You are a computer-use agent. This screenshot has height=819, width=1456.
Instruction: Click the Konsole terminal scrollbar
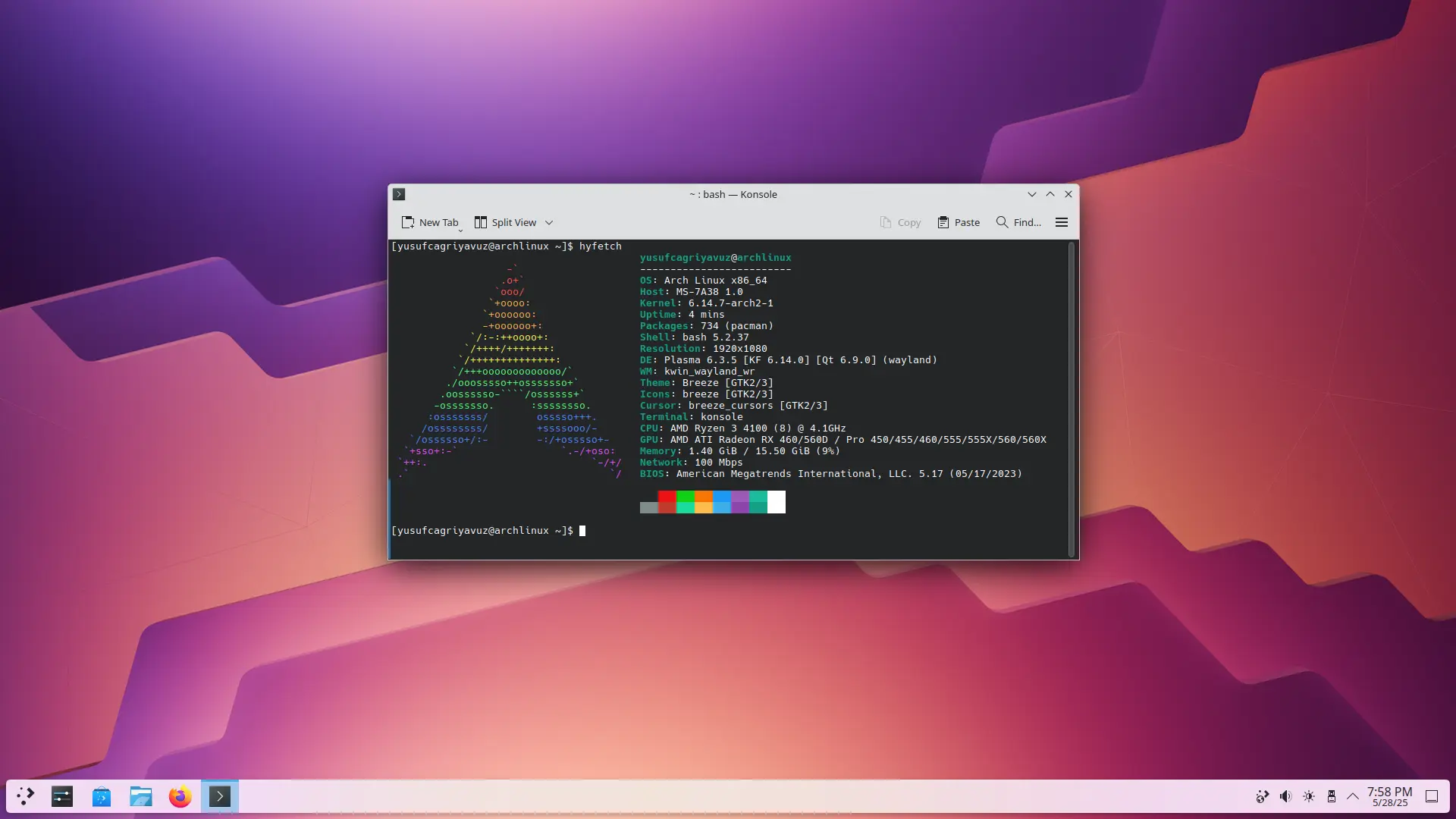pos(1072,400)
